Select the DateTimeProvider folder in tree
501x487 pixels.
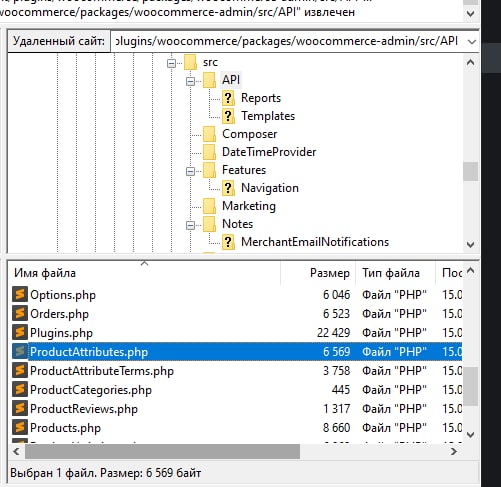pyautogui.click(x=269, y=152)
